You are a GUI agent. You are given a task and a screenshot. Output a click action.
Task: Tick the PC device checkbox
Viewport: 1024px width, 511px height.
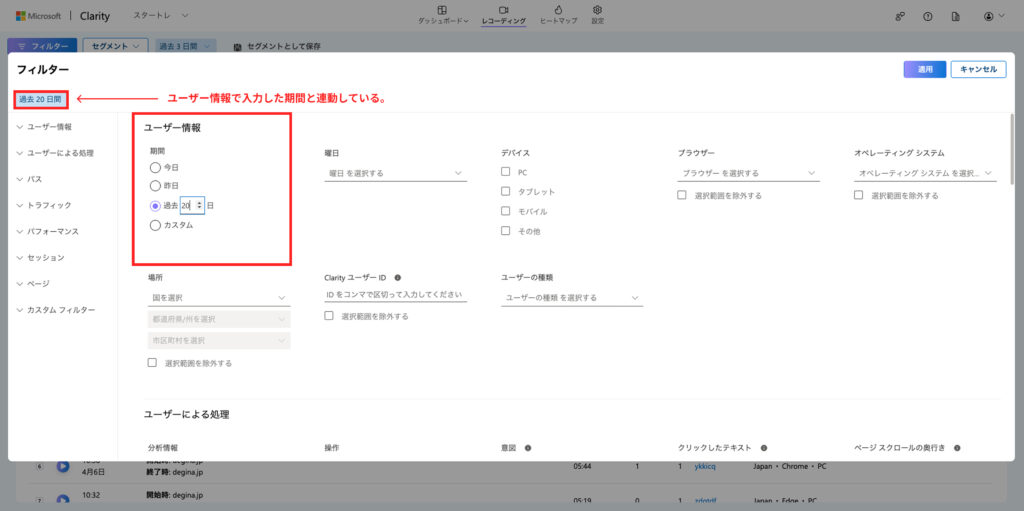pos(506,172)
